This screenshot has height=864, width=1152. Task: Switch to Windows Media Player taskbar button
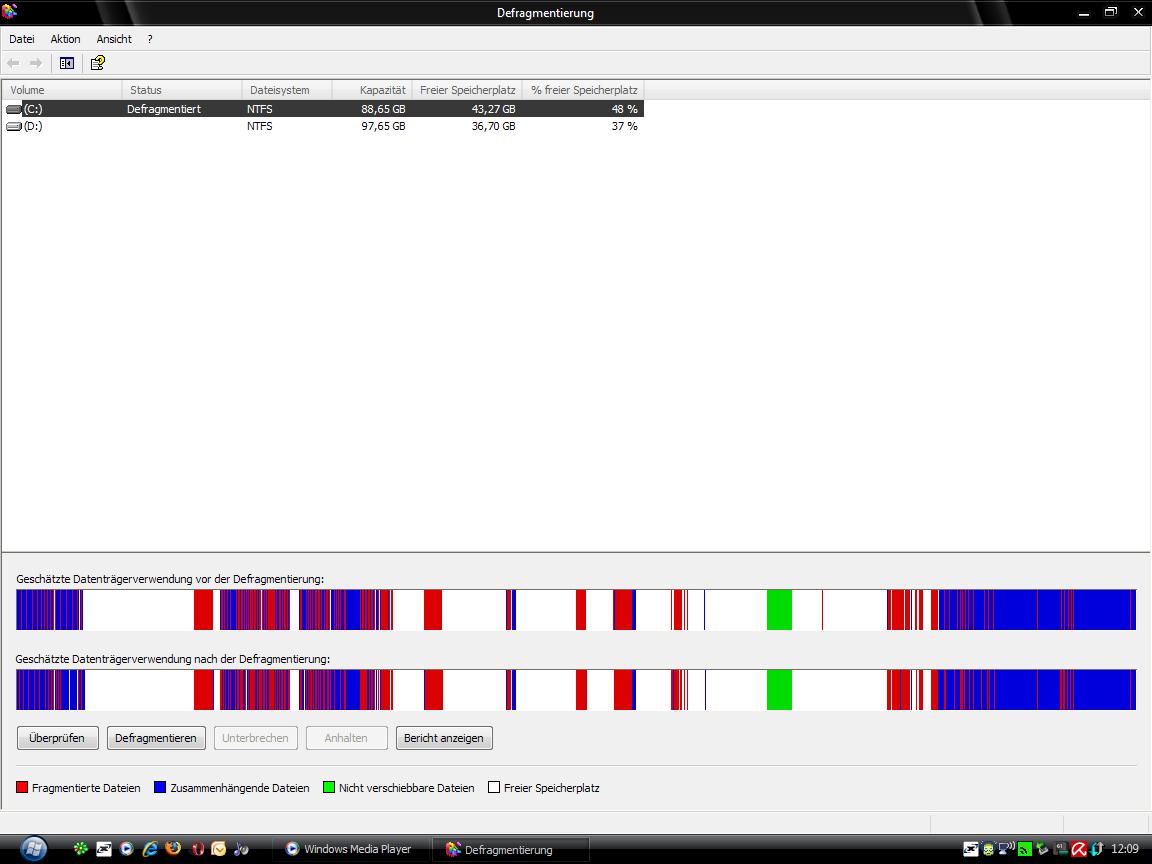pyautogui.click(x=350, y=849)
